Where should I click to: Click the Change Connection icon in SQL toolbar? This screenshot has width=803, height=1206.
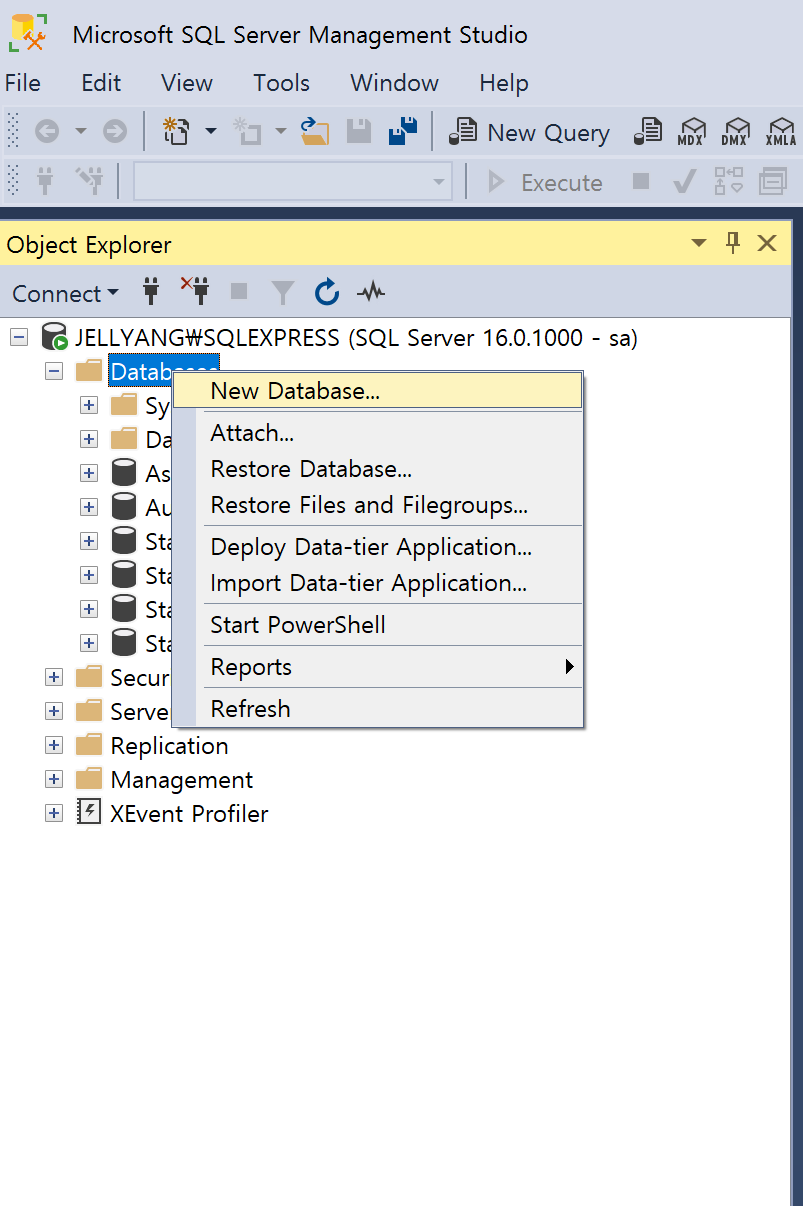(90, 182)
